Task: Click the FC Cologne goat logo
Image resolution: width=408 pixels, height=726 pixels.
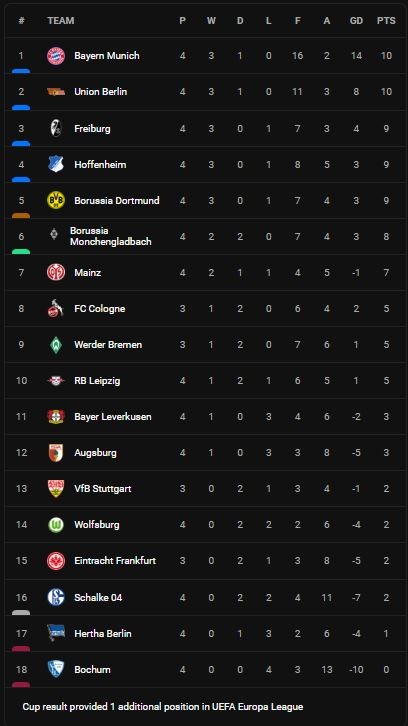Action: tap(56, 308)
